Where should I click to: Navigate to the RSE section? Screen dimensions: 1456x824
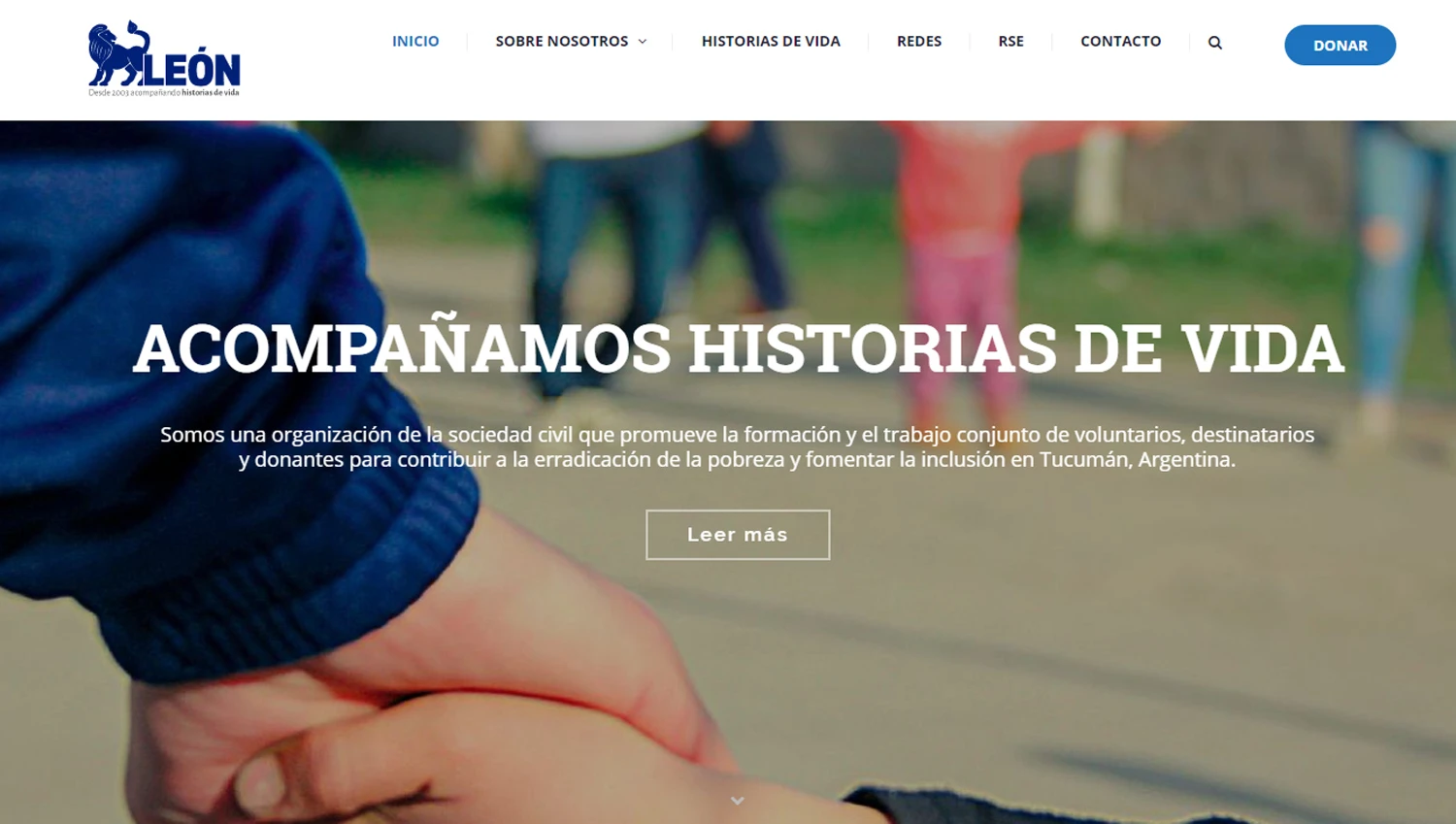(x=1010, y=41)
